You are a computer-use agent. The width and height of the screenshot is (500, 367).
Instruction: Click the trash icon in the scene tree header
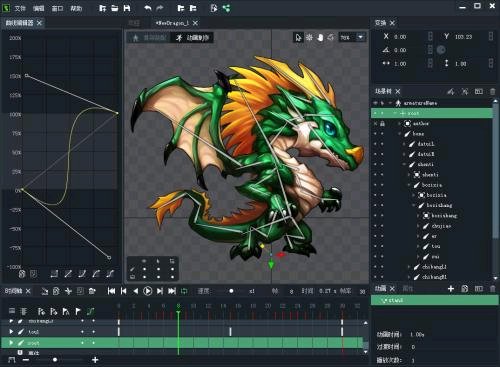click(493, 91)
